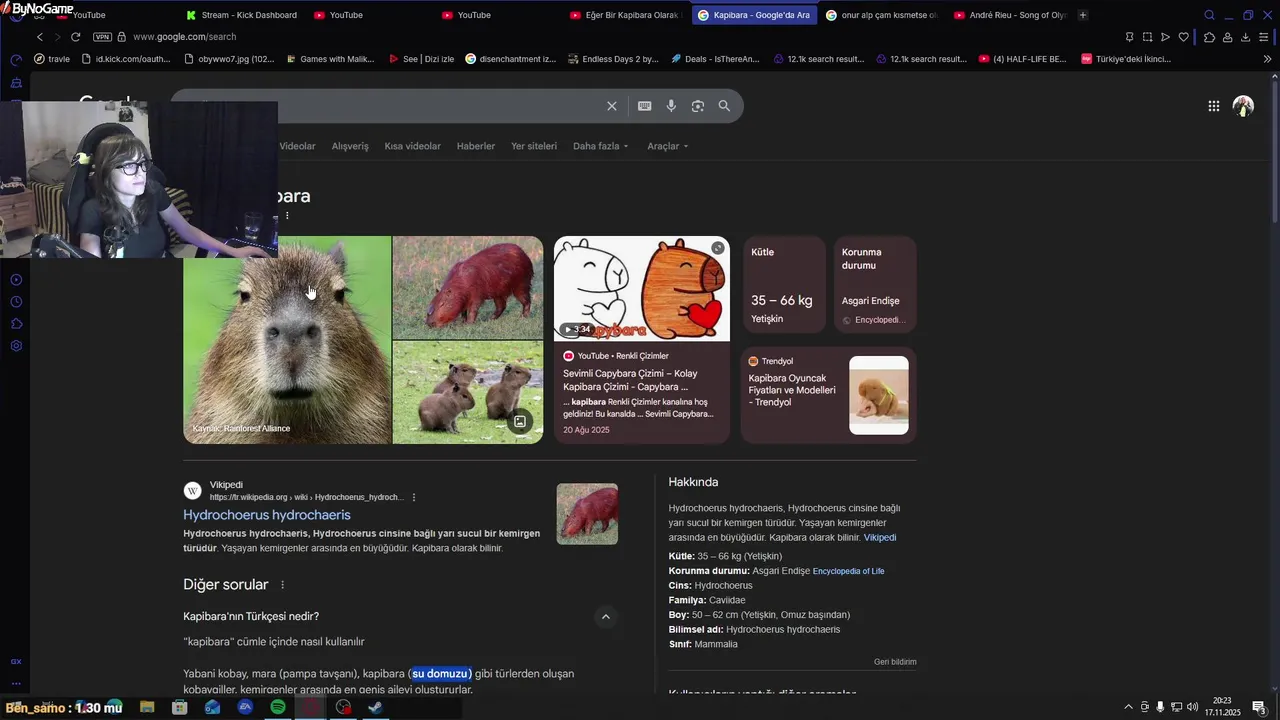The height and width of the screenshot is (720, 1280).
Task: Open Google Lens image search
Action: tap(698, 106)
